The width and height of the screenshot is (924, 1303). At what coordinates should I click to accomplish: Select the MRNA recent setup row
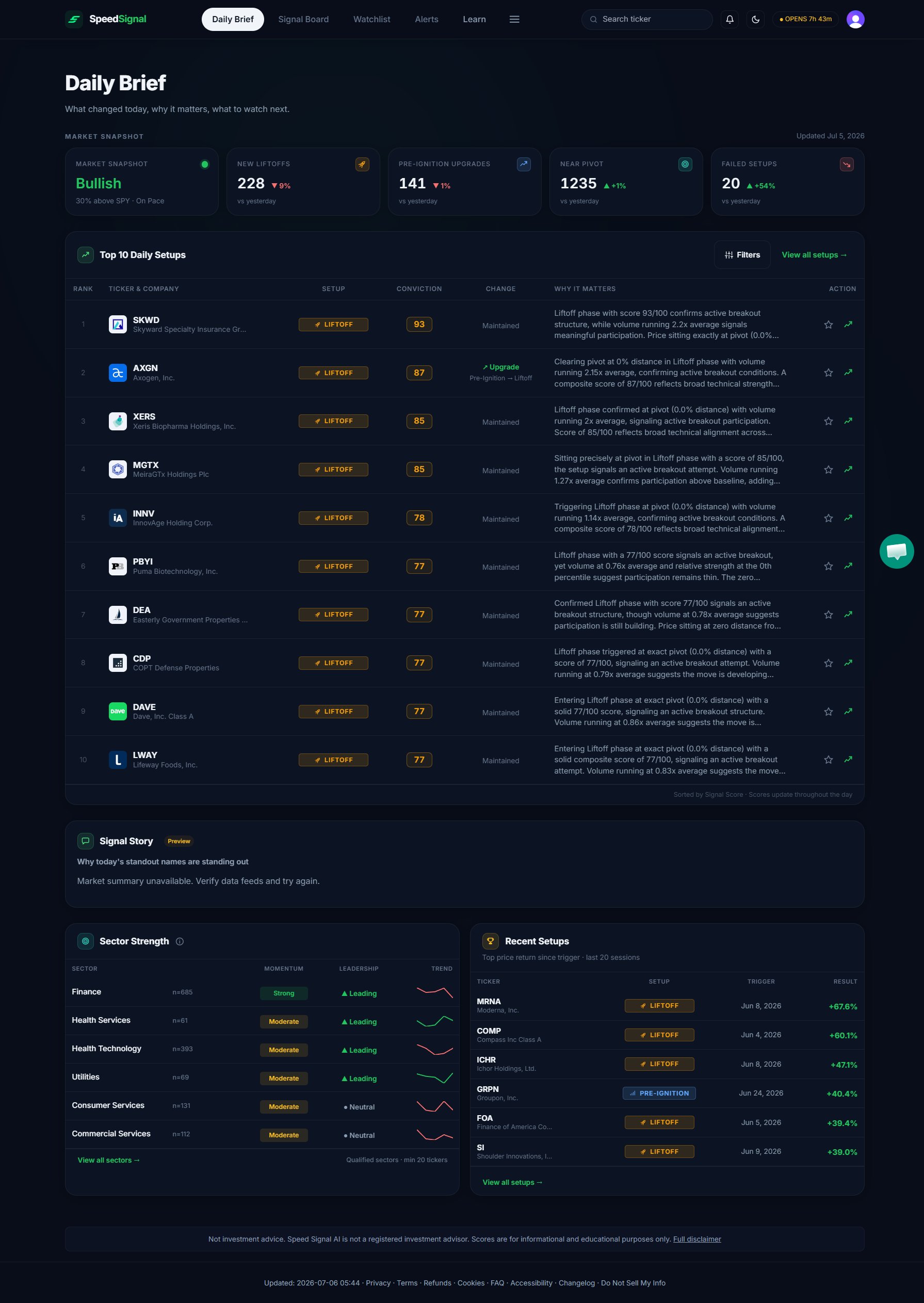click(x=667, y=1006)
